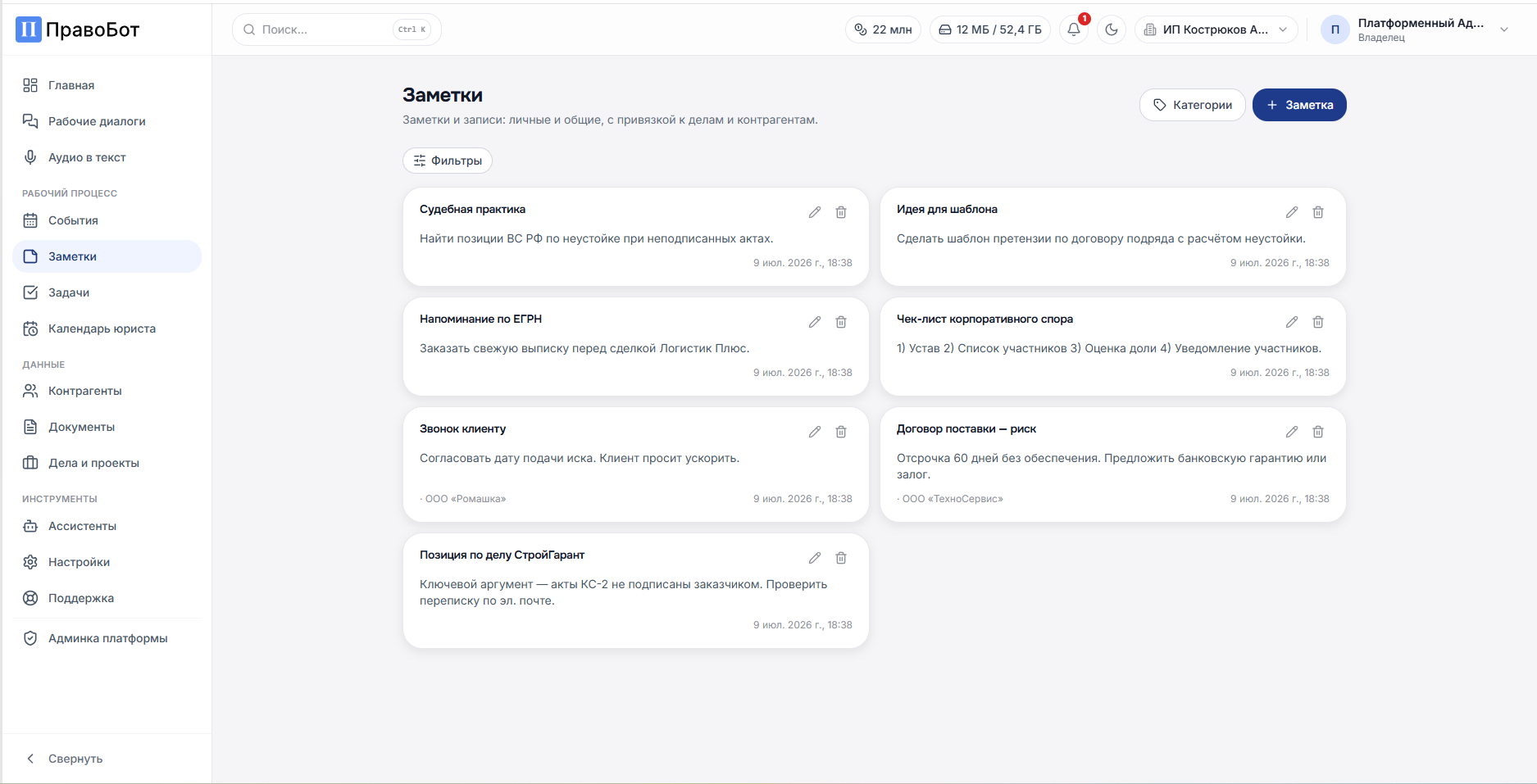Focus the Поиск search field

click(337, 29)
